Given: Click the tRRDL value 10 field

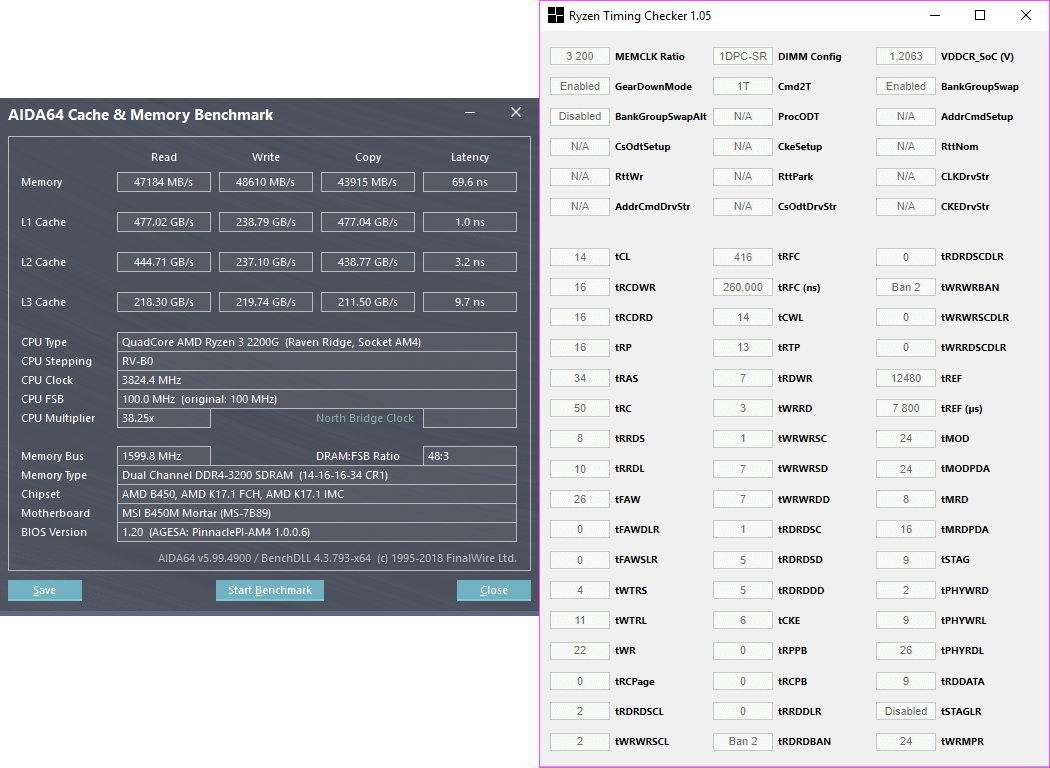Looking at the screenshot, I should click(x=580, y=469).
